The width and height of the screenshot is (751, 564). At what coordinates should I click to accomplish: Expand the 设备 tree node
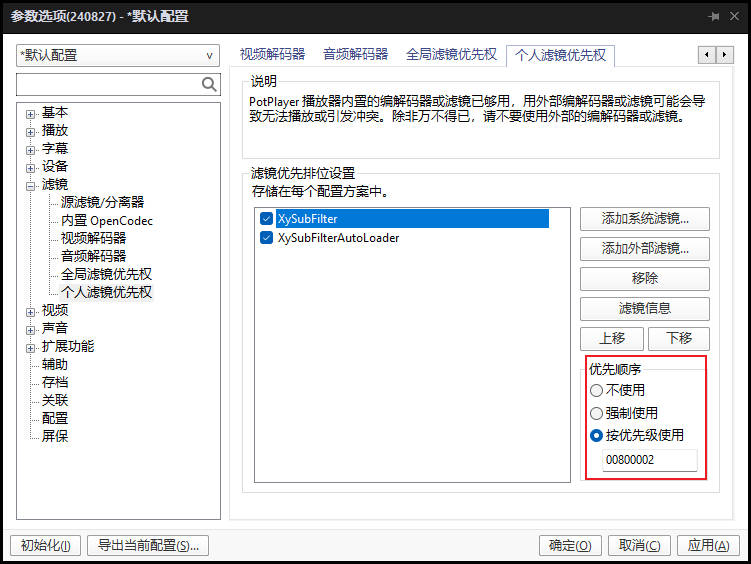(31, 169)
